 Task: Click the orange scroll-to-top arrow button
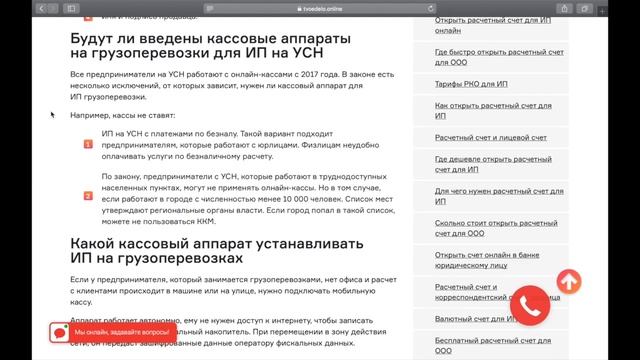pyautogui.click(x=569, y=282)
